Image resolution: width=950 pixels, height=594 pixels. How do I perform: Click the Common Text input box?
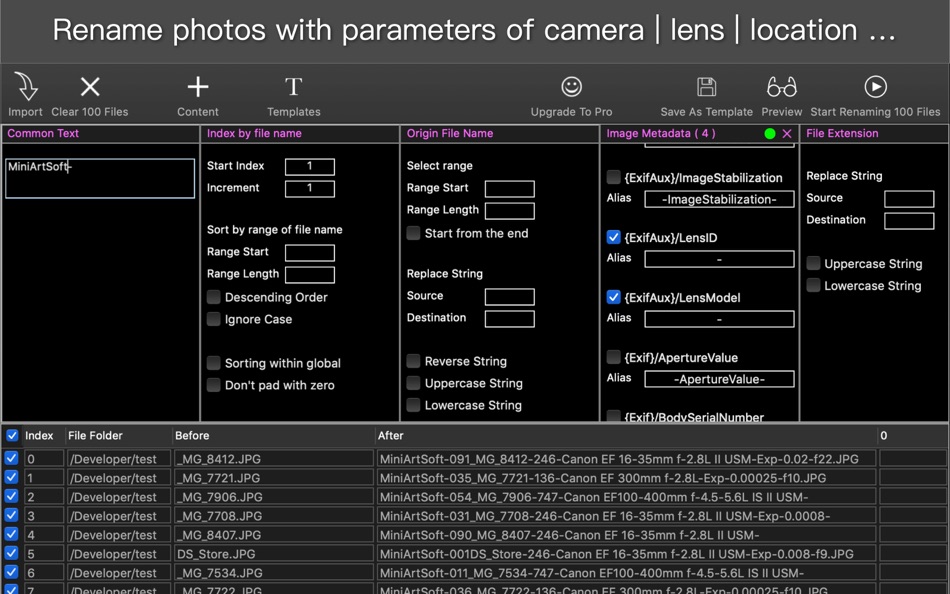click(100, 178)
